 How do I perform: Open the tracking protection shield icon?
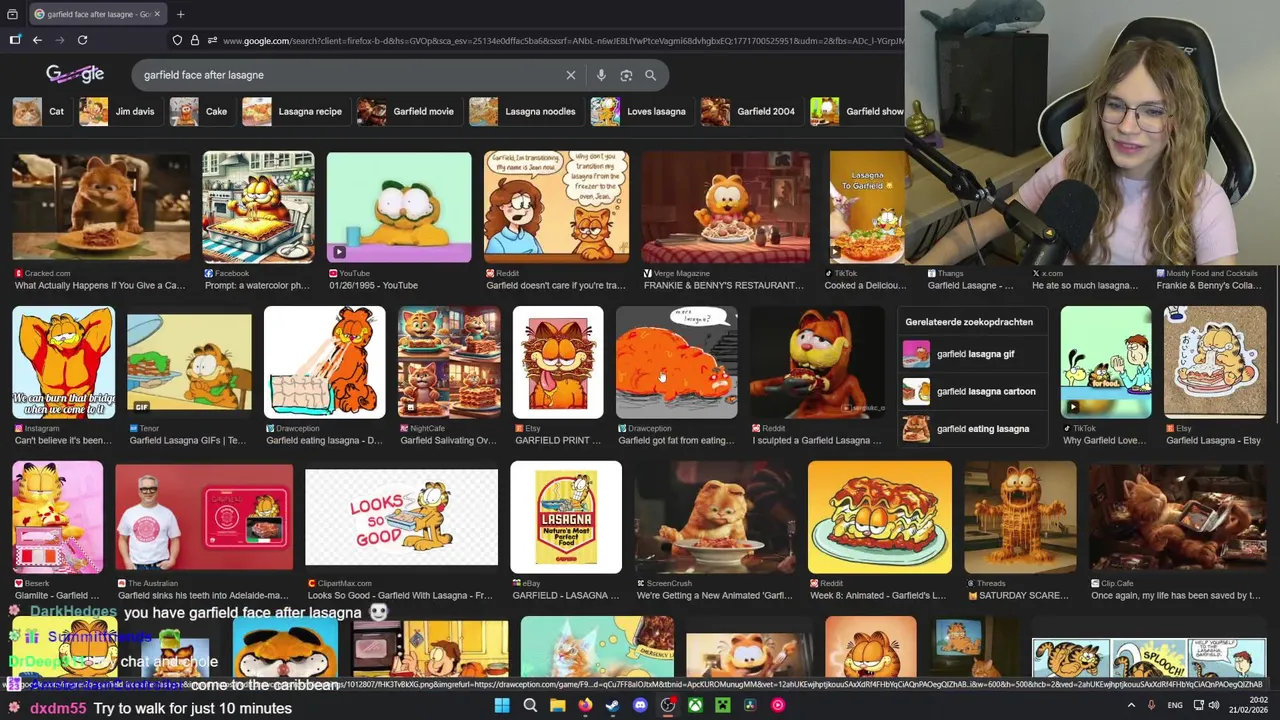tap(177, 40)
